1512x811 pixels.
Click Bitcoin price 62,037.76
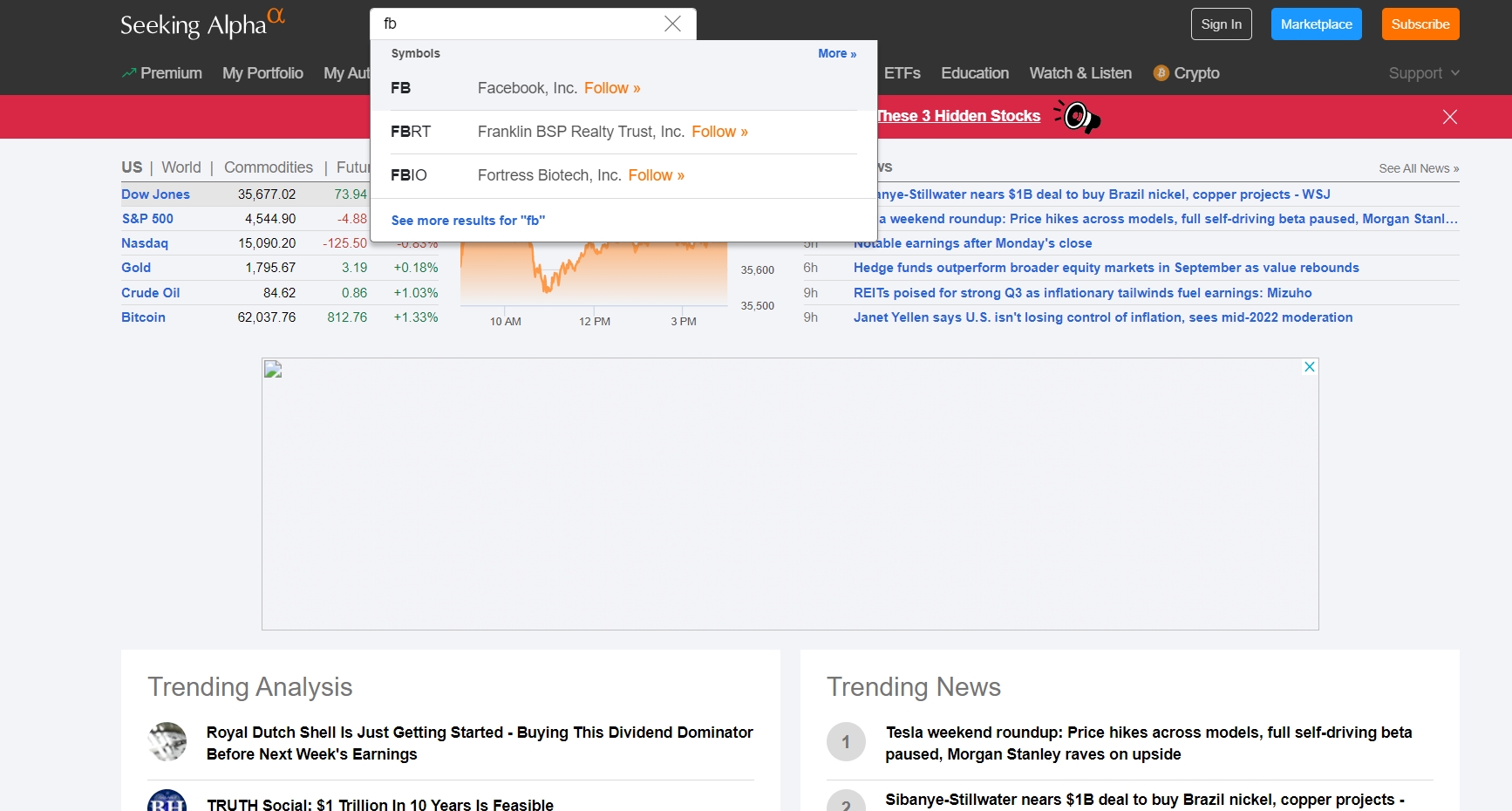267,317
